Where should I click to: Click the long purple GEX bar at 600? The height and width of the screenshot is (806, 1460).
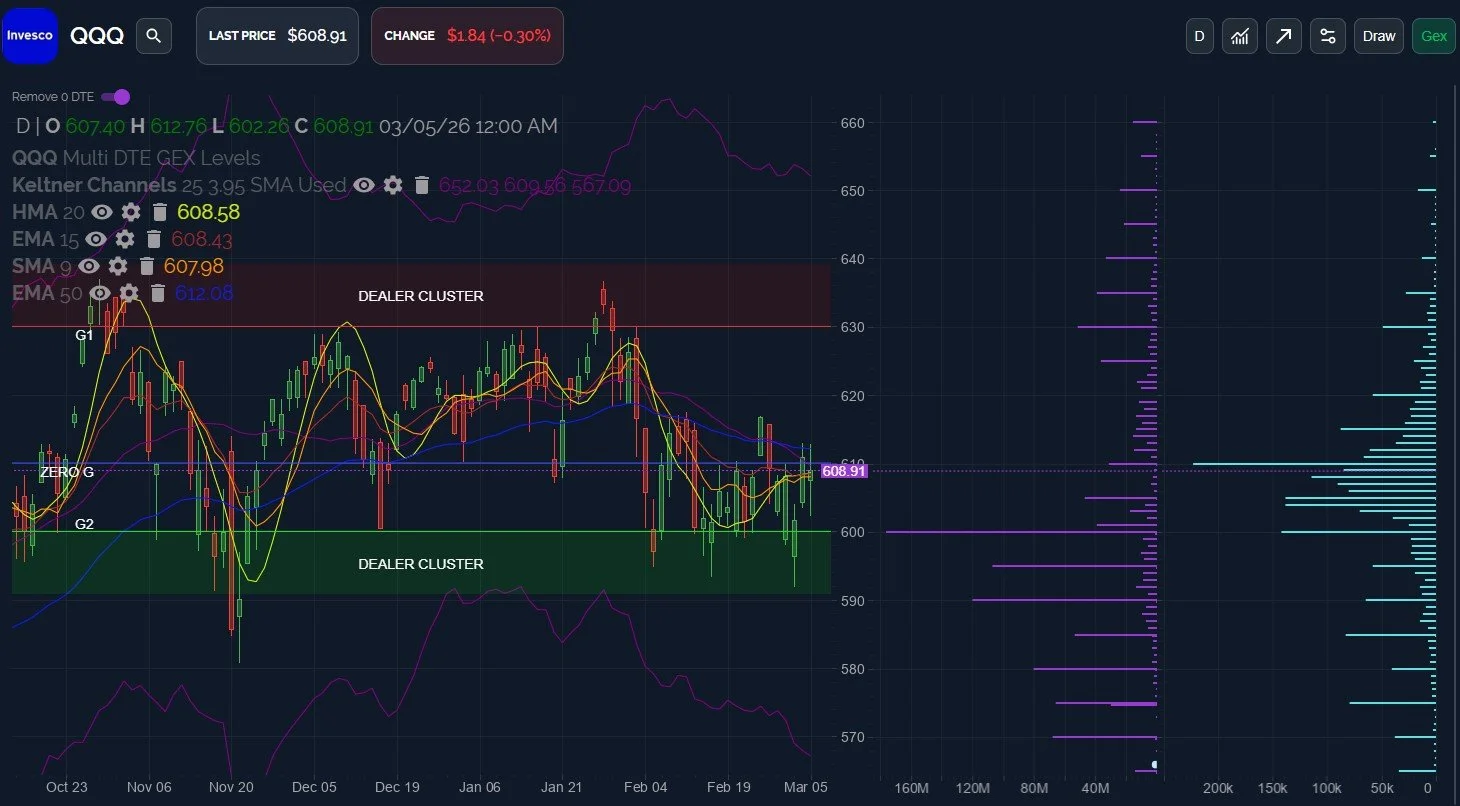(x=1021, y=532)
